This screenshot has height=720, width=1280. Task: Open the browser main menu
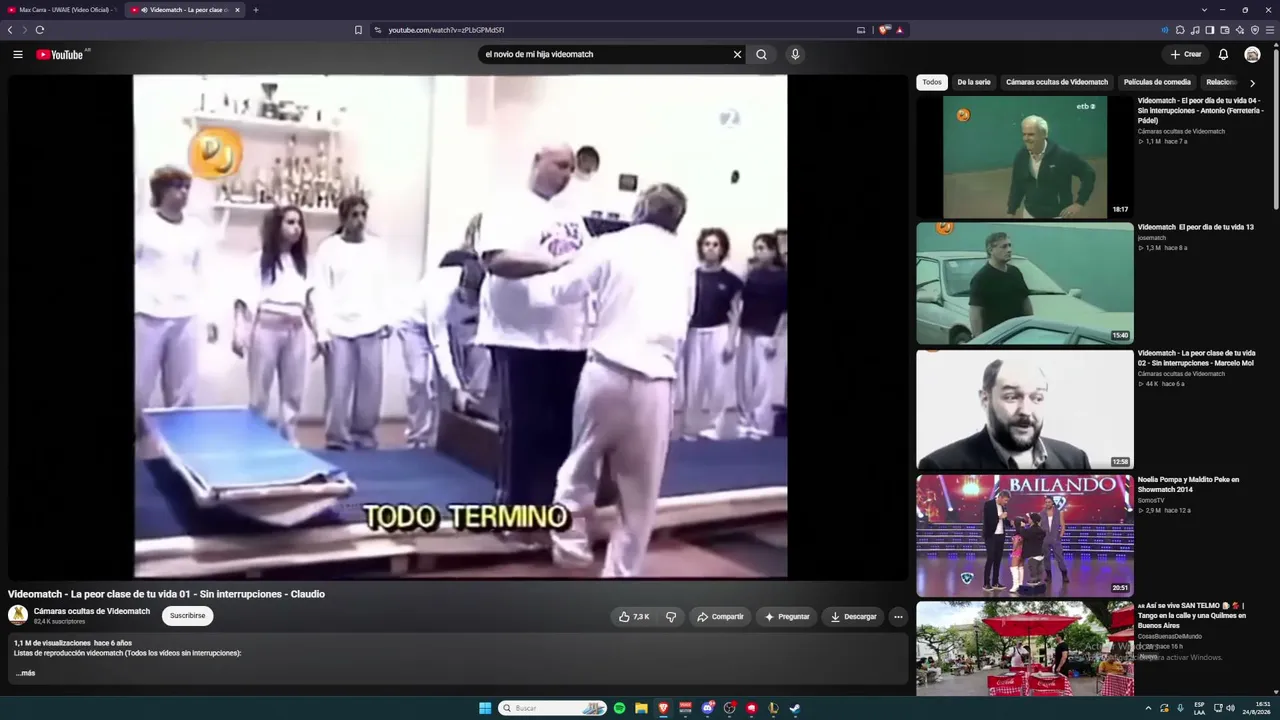click(1270, 30)
